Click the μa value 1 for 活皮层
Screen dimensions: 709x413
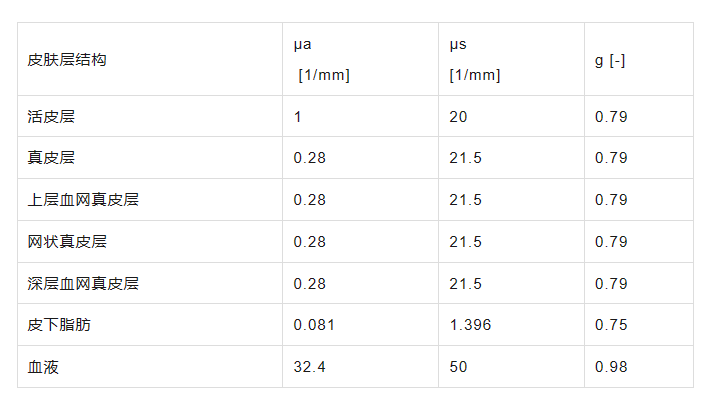coord(298,117)
